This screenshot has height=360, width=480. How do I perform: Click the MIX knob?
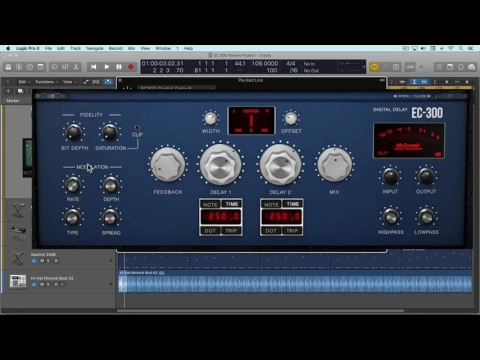point(334,164)
